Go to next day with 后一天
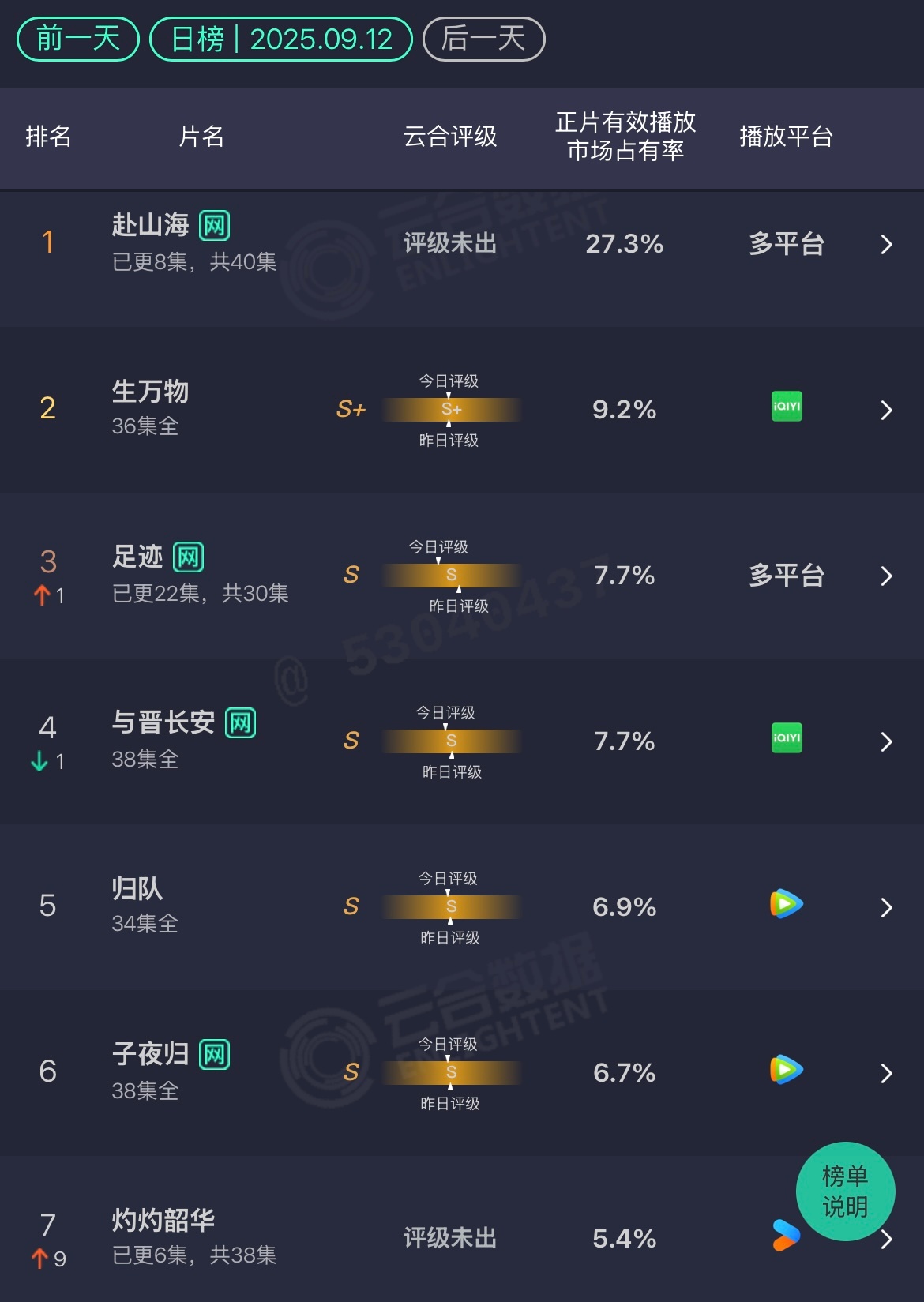Image resolution: width=924 pixels, height=1302 pixels. pos(484,39)
